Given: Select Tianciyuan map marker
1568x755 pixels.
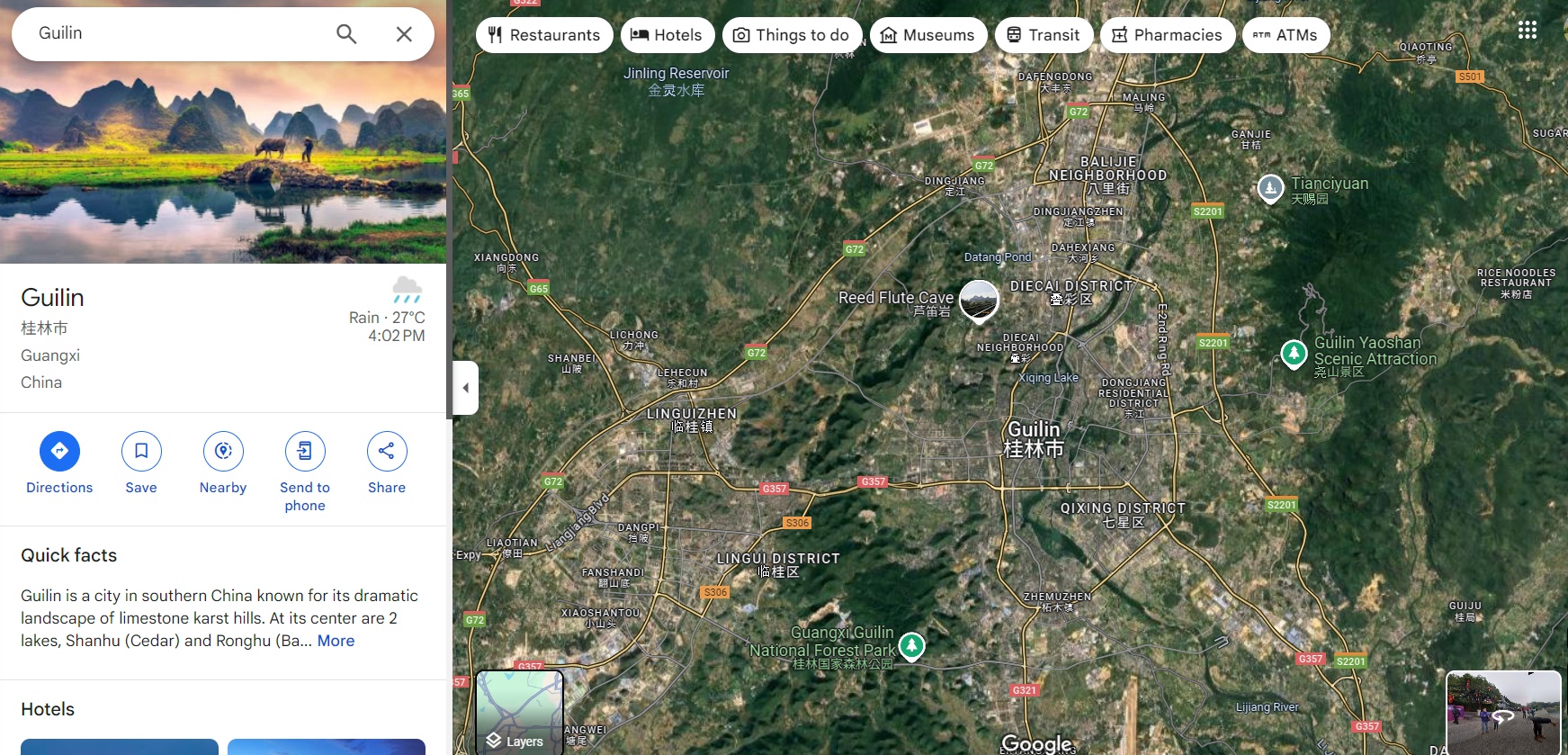Looking at the screenshot, I should [x=1269, y=189].
